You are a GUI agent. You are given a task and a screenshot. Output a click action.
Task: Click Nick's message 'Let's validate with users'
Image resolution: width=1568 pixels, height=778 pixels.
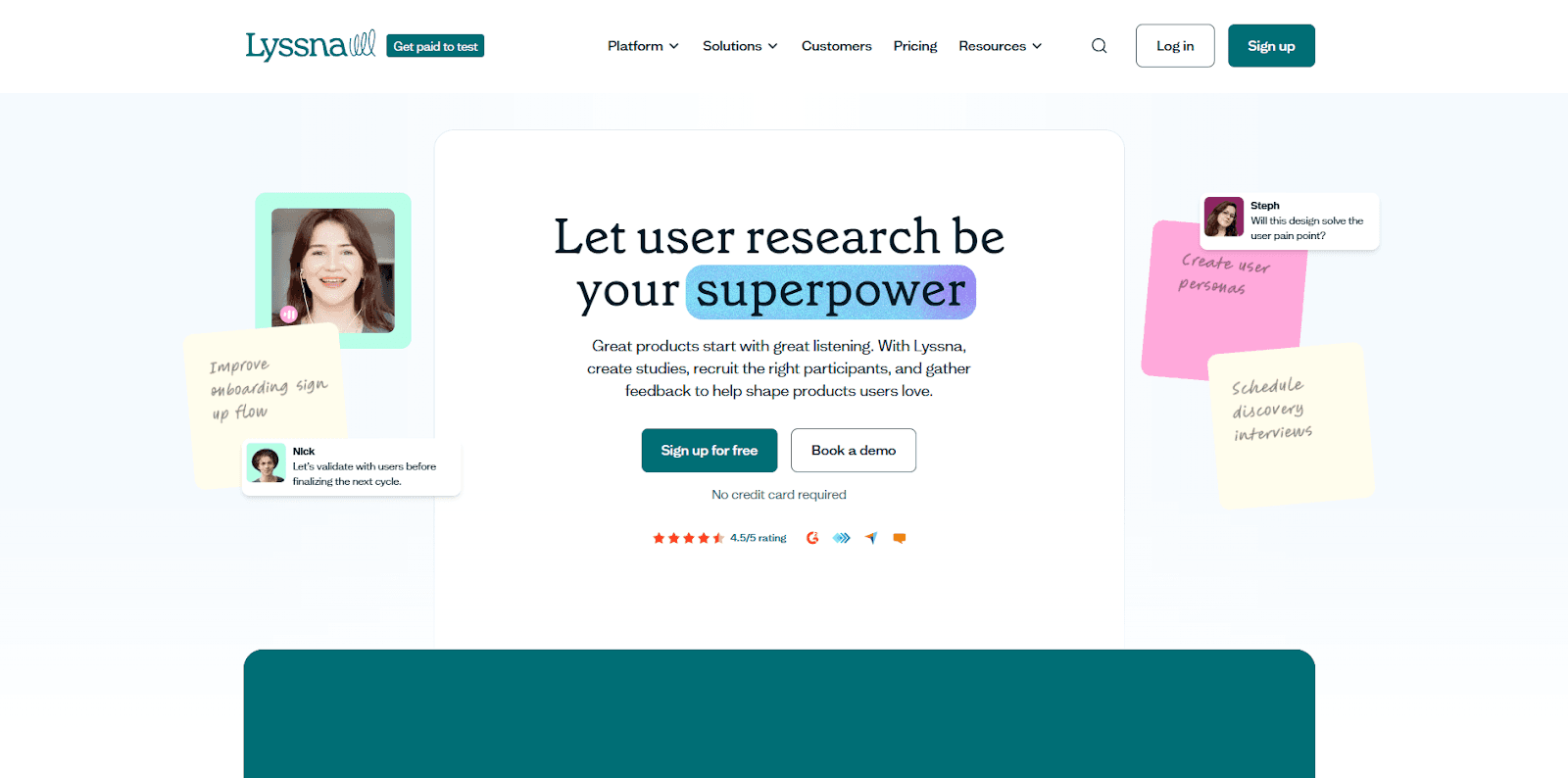tap(365, 474)
